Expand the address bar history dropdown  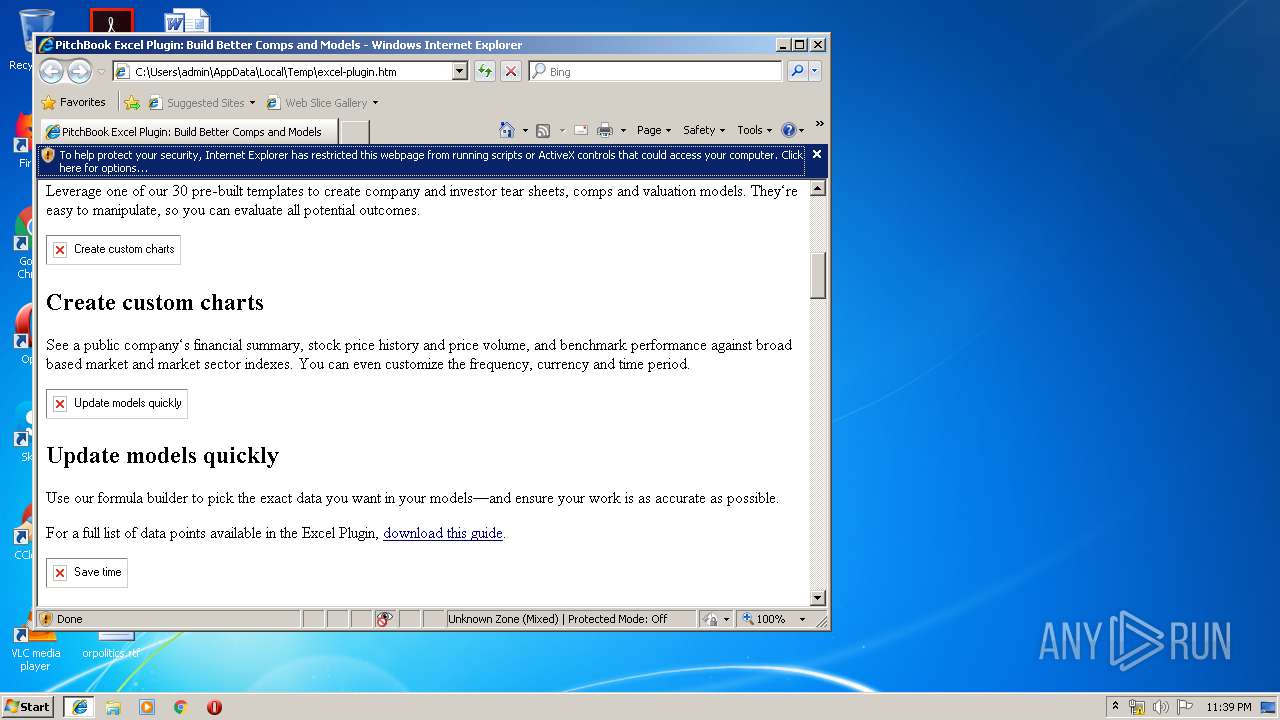coord(460,72)
